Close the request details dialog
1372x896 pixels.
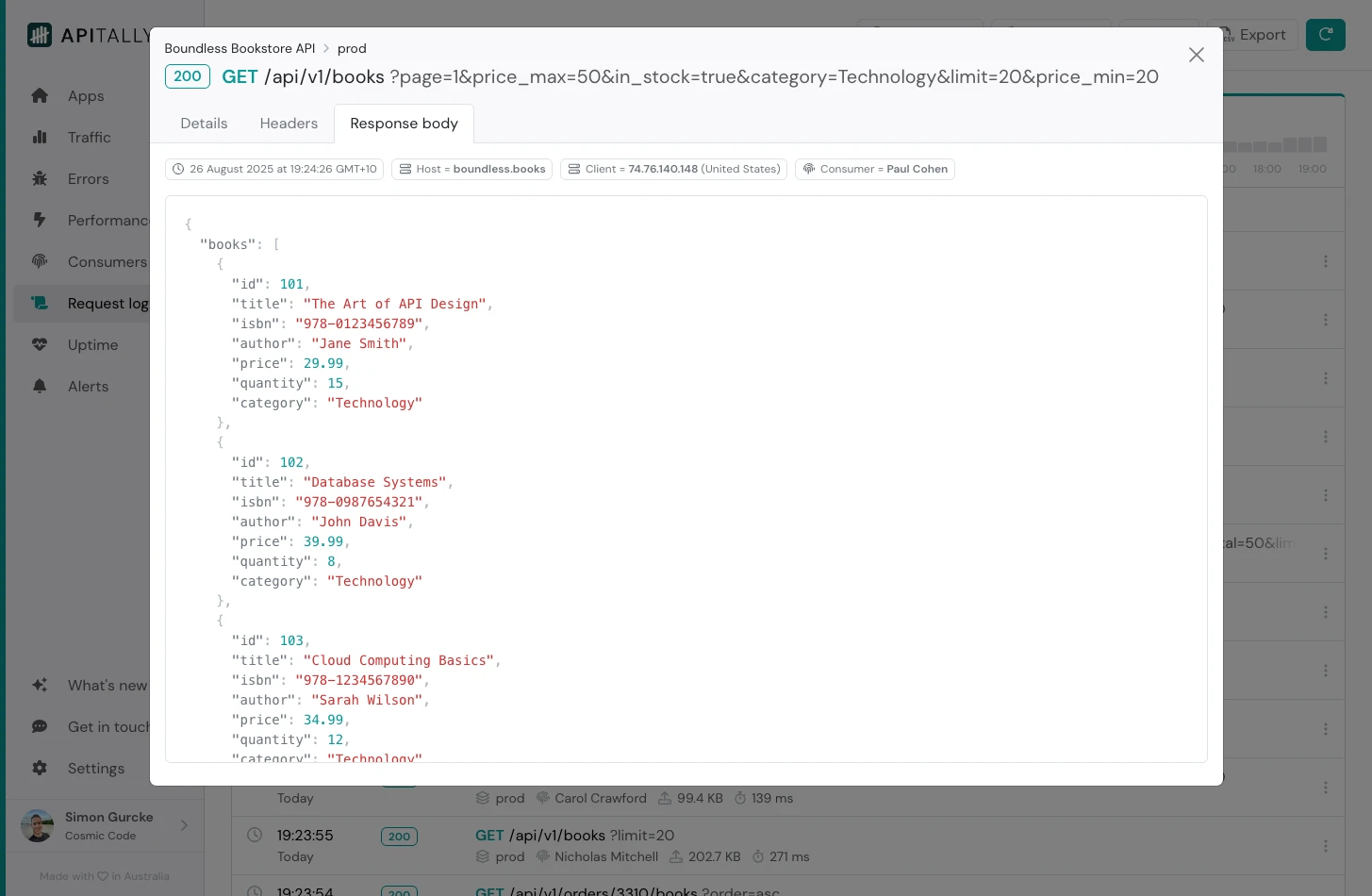1196,55
